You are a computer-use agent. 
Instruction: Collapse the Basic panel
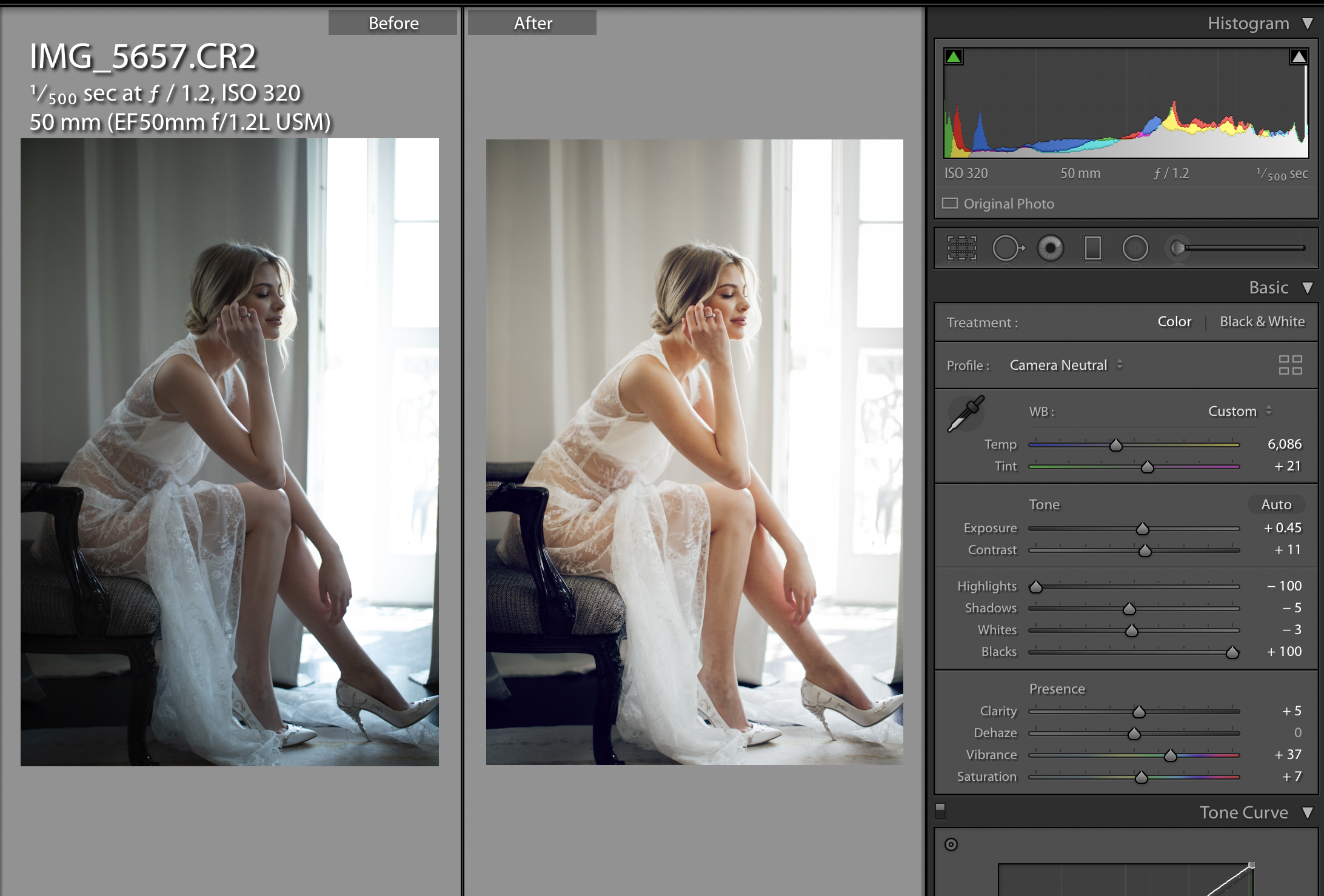[x=1308, y=288]
